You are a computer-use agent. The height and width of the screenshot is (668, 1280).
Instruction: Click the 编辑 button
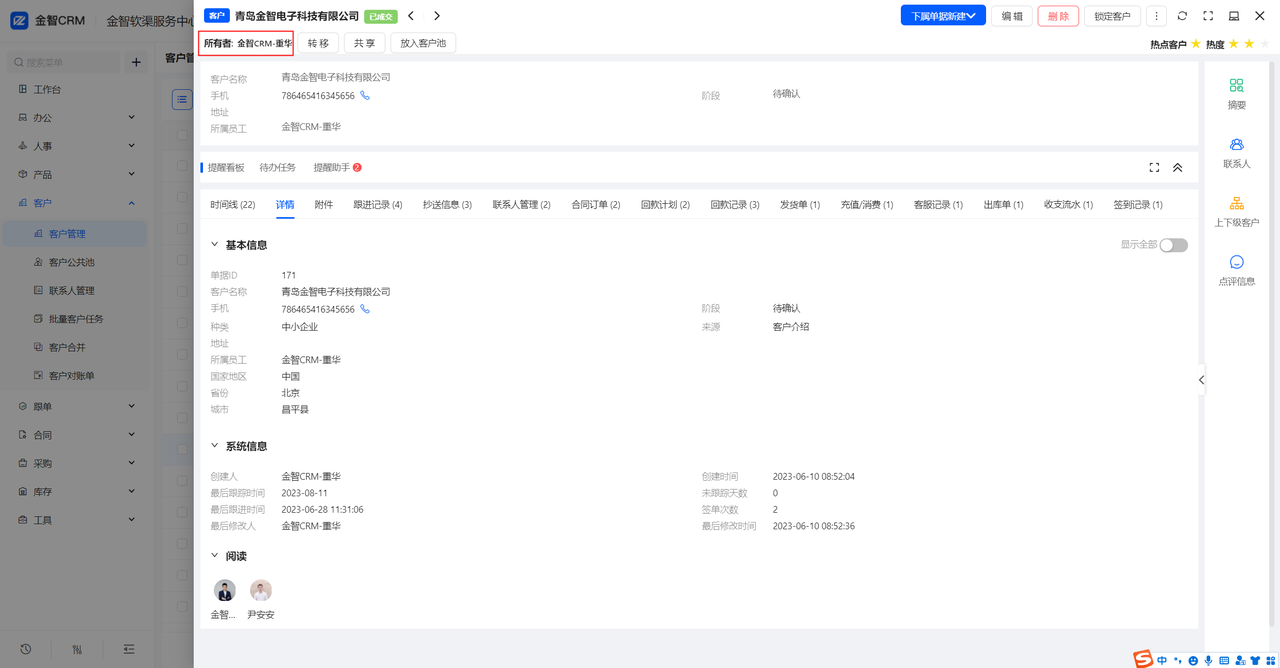tap(1012, 16)
